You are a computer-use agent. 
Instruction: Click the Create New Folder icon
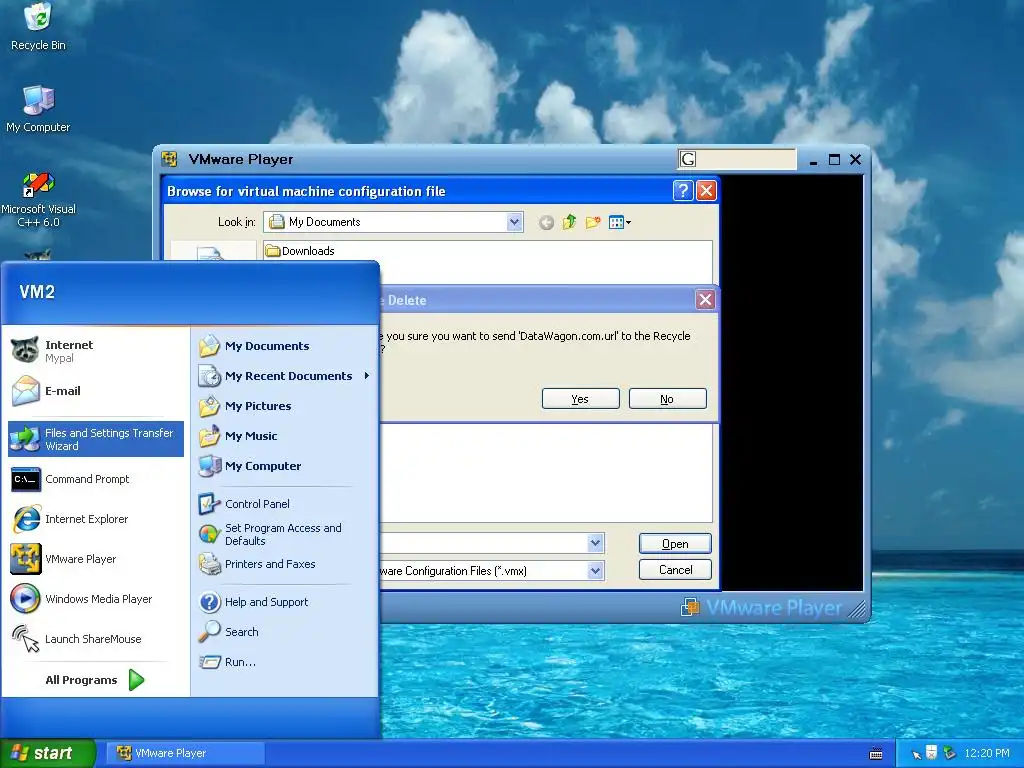click(x=593, y=222)
